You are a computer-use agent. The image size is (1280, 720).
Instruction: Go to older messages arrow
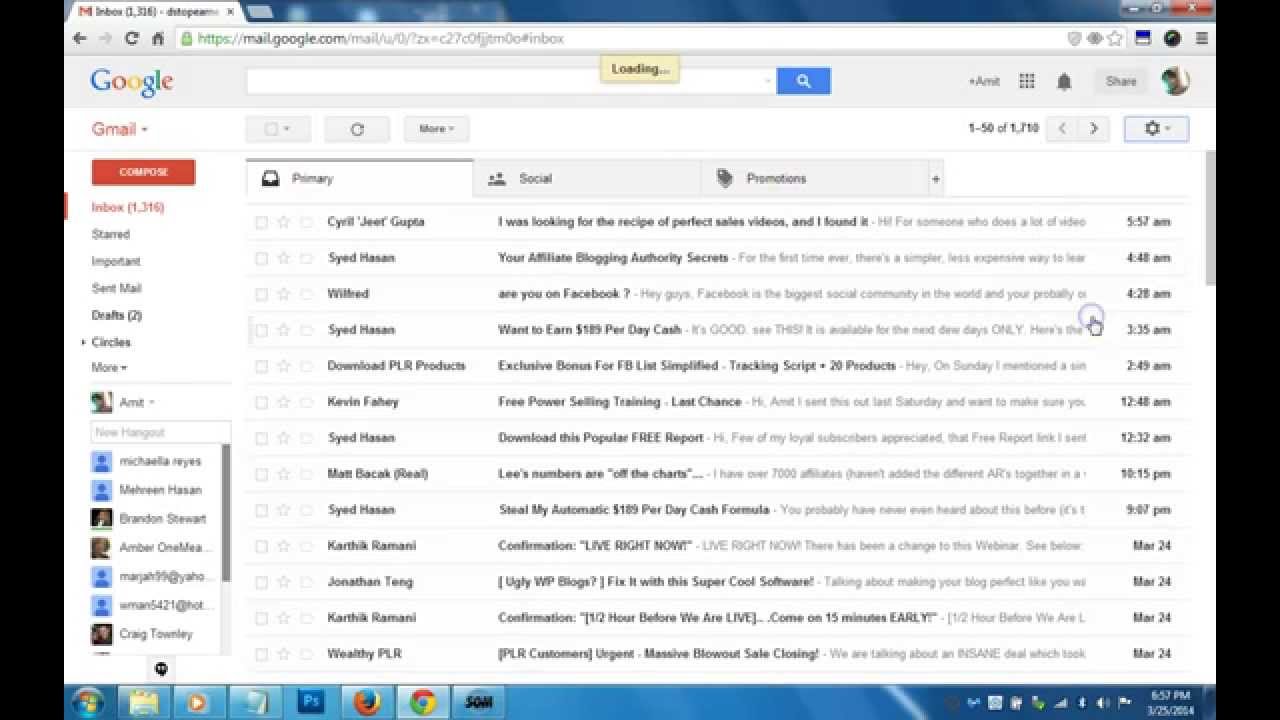tap(1094, 129)
